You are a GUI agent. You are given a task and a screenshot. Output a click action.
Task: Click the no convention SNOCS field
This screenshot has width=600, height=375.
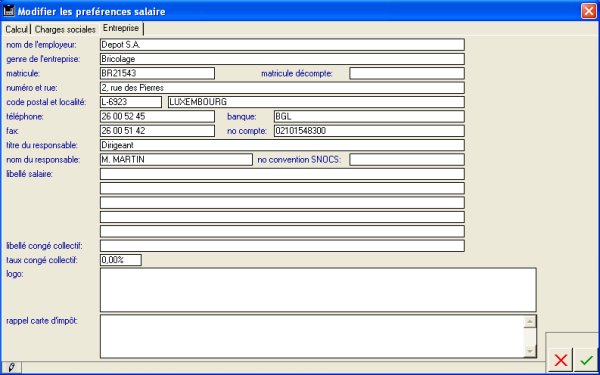click(407, 160)
